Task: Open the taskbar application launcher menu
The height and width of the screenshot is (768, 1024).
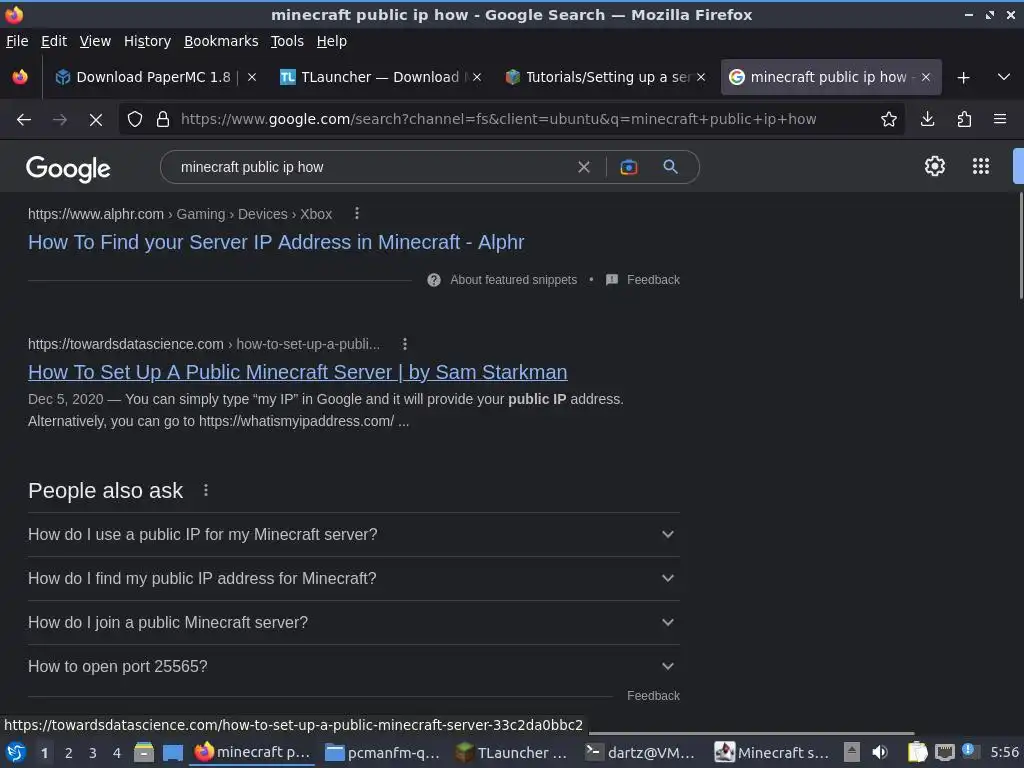Action: pos(16,752)
